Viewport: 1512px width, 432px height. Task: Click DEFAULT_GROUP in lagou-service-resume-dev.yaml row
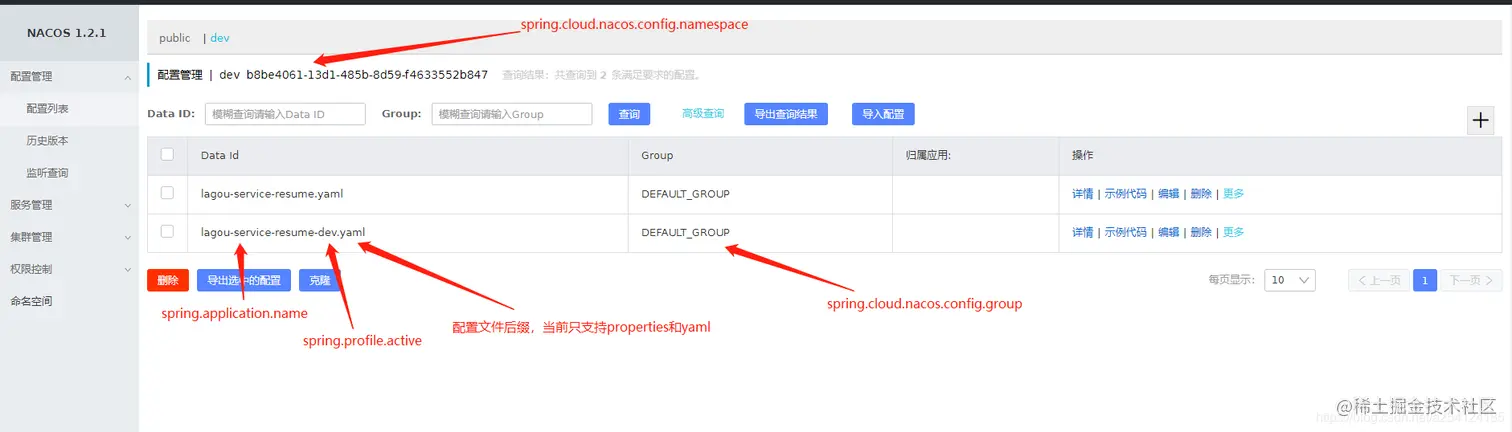point(685,232)
